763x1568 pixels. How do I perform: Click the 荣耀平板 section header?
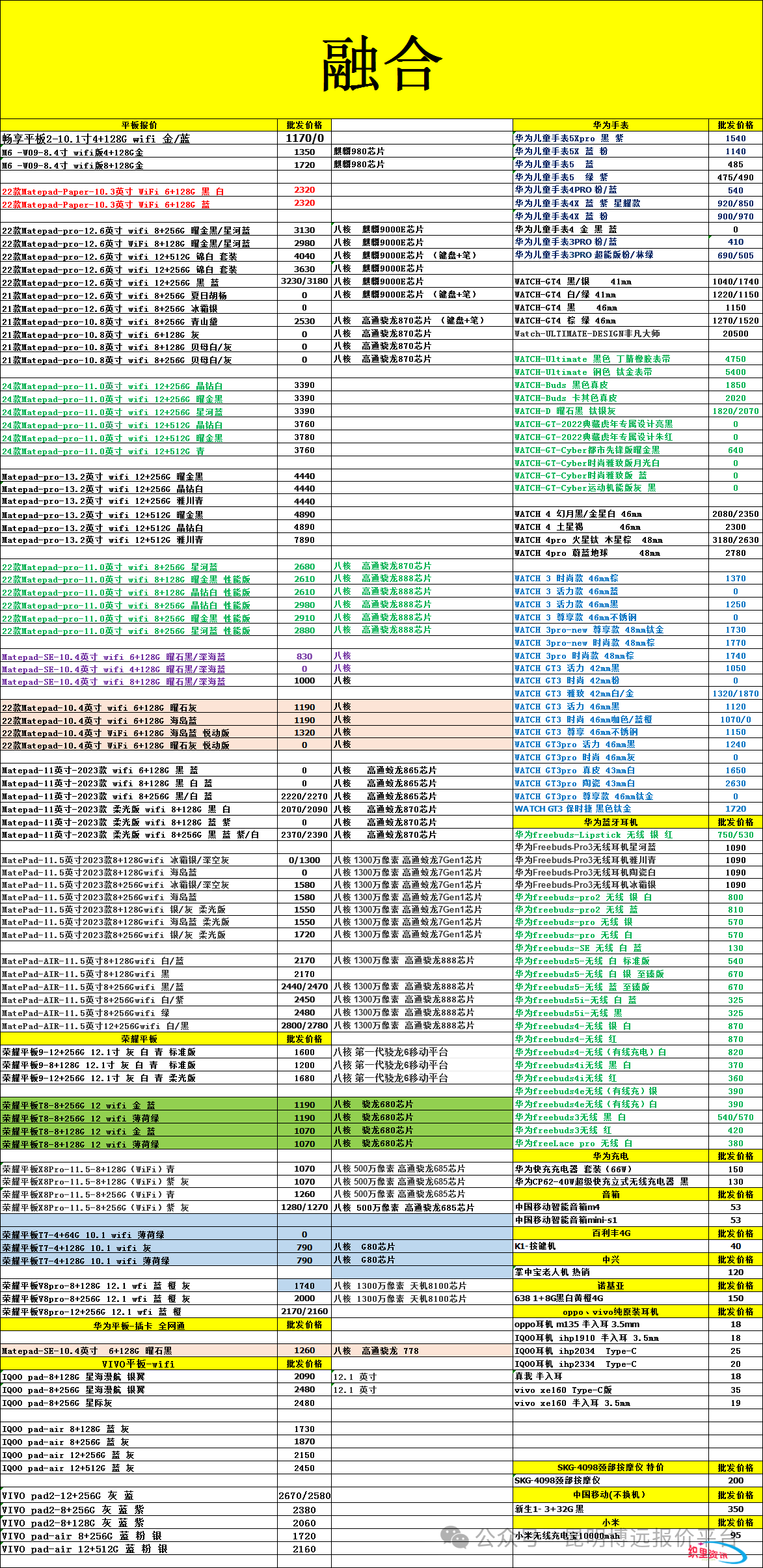coord(139,1039)
